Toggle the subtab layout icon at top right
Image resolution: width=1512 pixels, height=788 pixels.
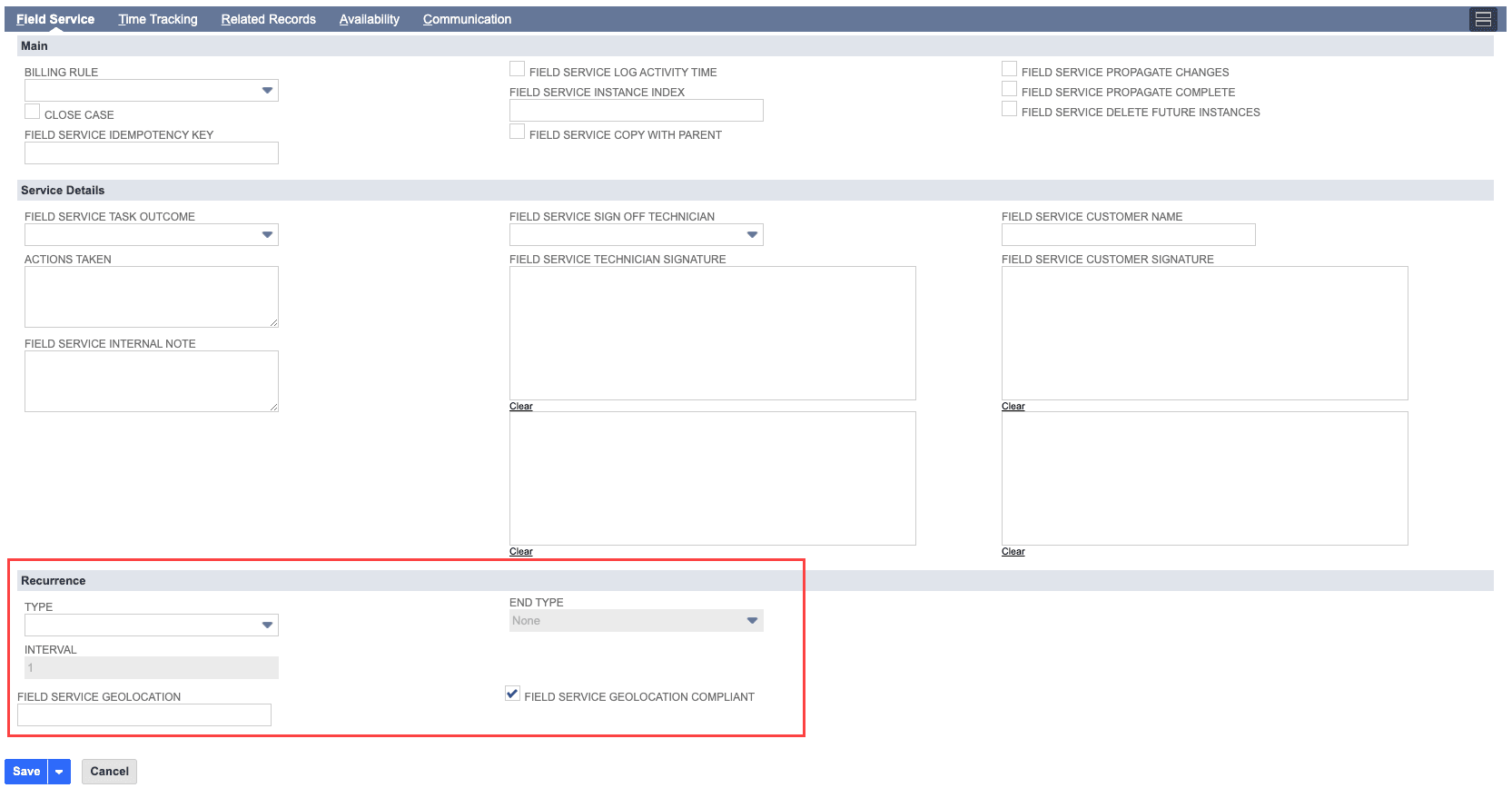(x=1483, y=19)
